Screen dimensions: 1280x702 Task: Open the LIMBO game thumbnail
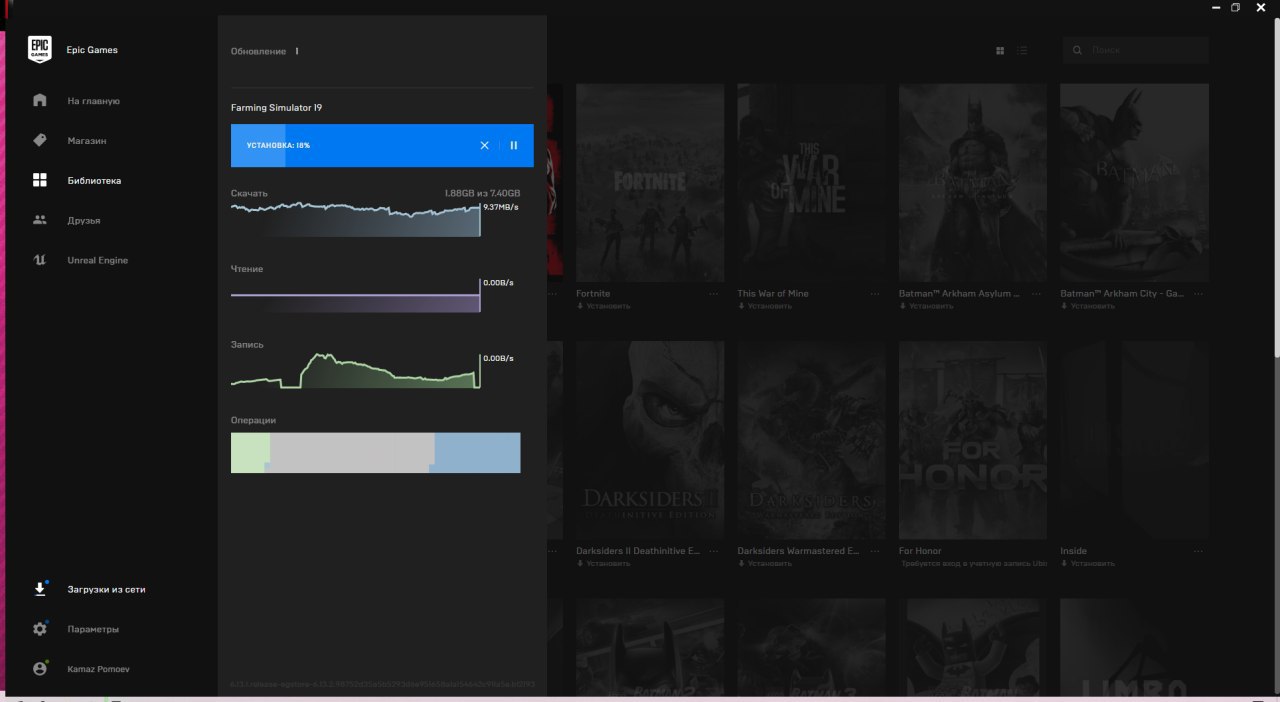(x=1134, y=647)
